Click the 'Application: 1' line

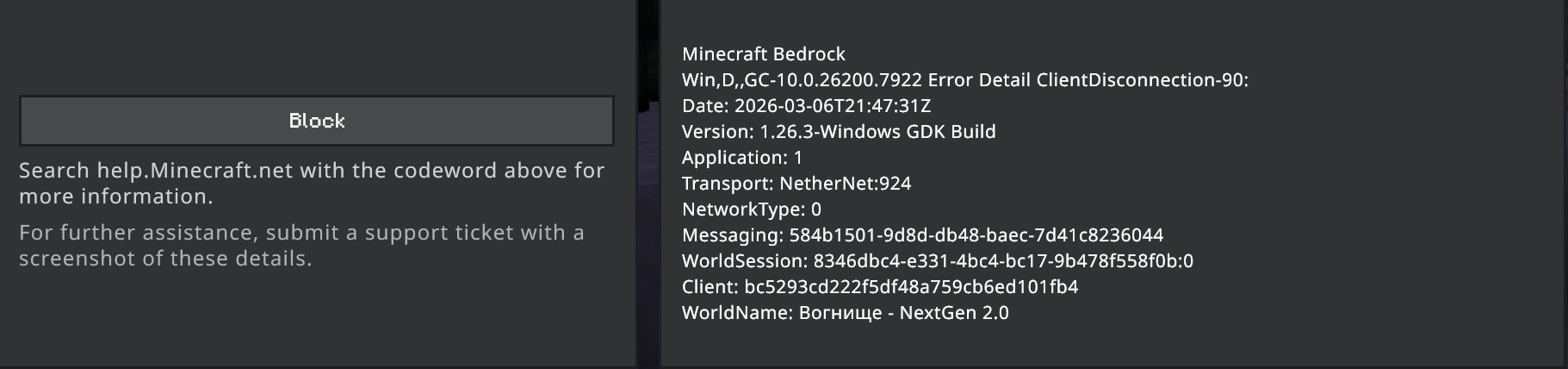coord(742,158)
